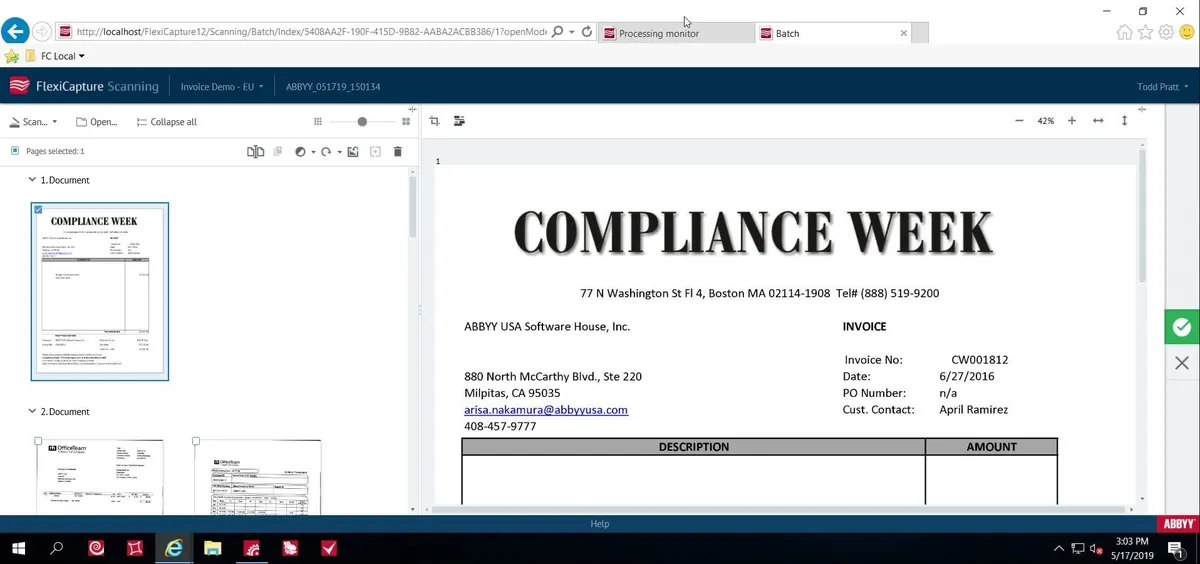Switch to the Processing monitor tab
Screen dimensions: 1200x564
click(675, 33)
